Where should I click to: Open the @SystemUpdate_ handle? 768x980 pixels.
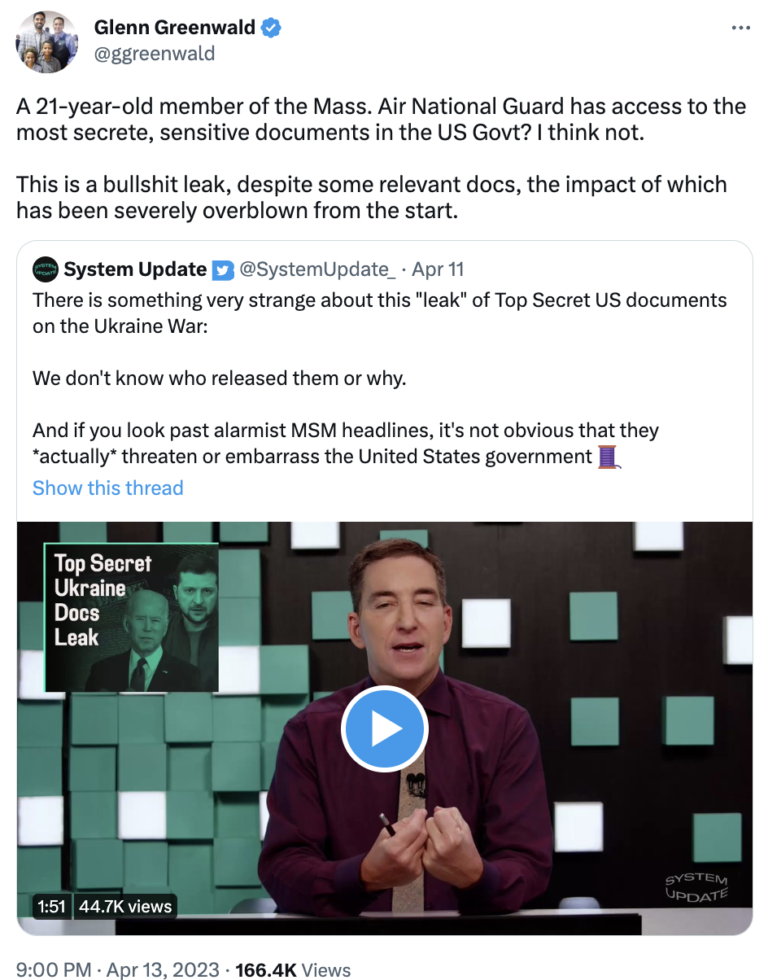(317, 269)
